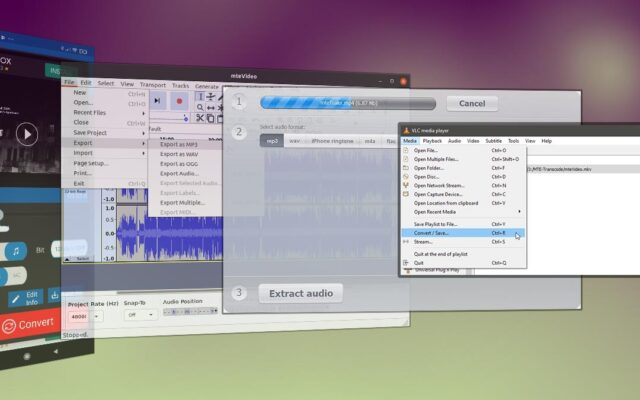Expand Open Recent Media submenu in VLC

pyautogui.click(x=464, y=212)
